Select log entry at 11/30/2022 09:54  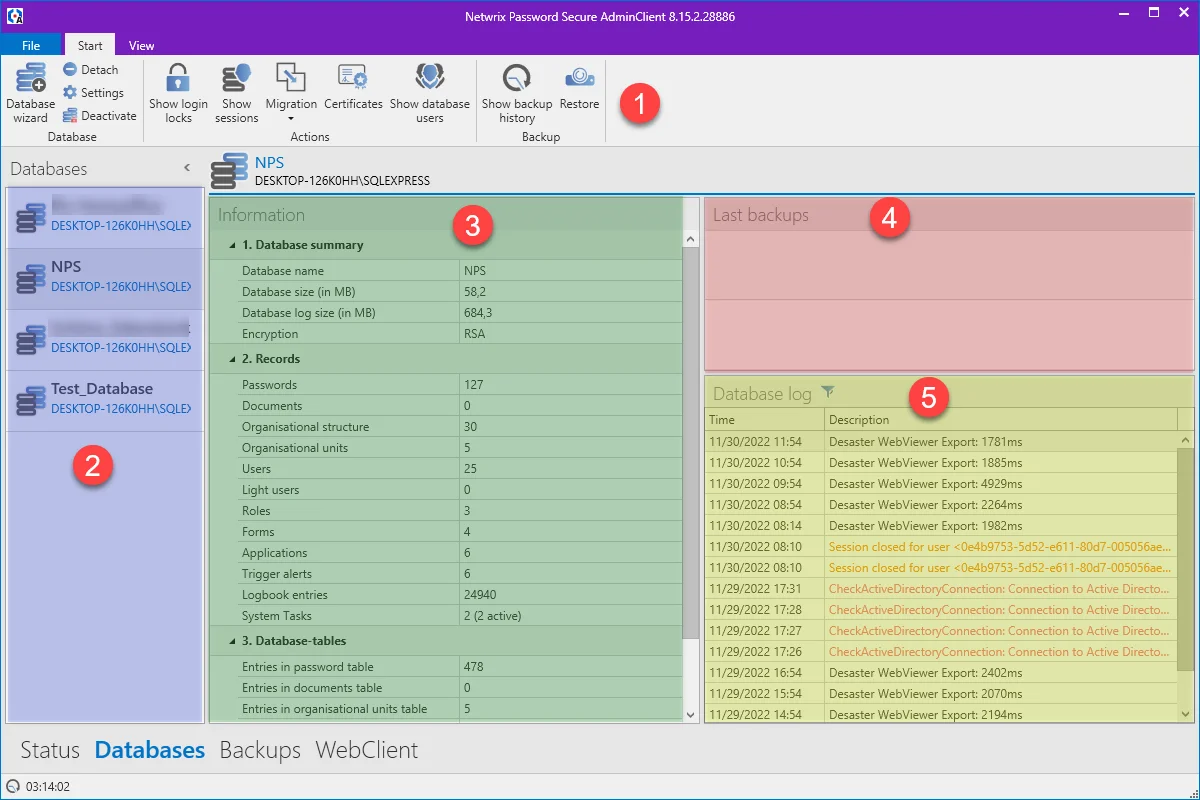click(x=942, y=484)
